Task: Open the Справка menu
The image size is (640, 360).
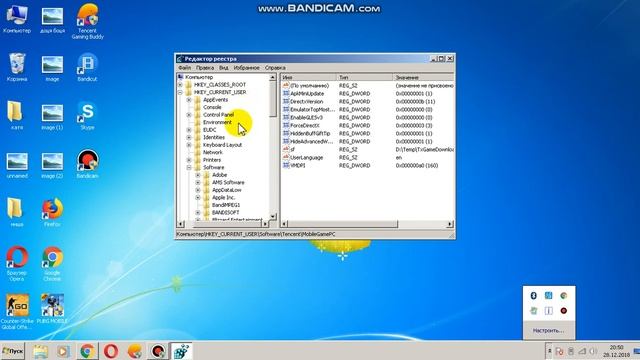Action: click(x=275, y=68)
